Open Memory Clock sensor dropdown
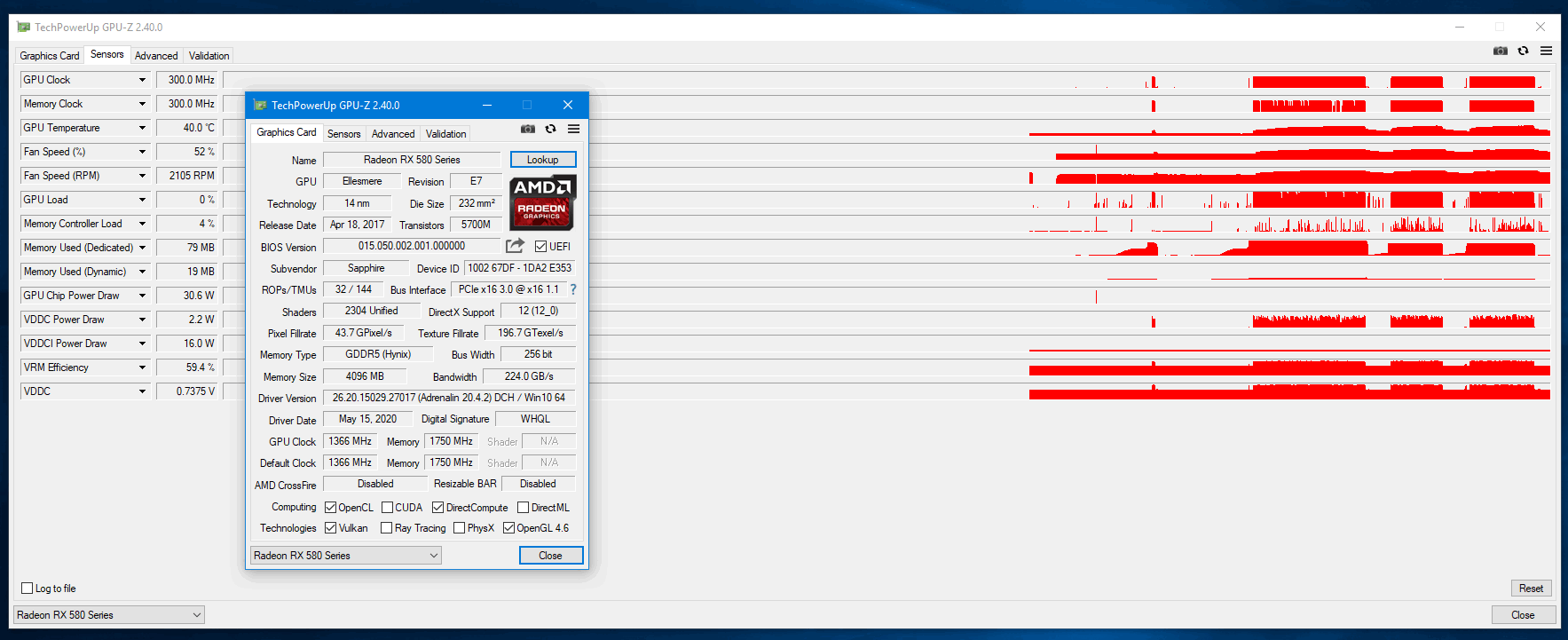Image resolution: width=1568 pixels, height=640 pixels. coord(142,104)
